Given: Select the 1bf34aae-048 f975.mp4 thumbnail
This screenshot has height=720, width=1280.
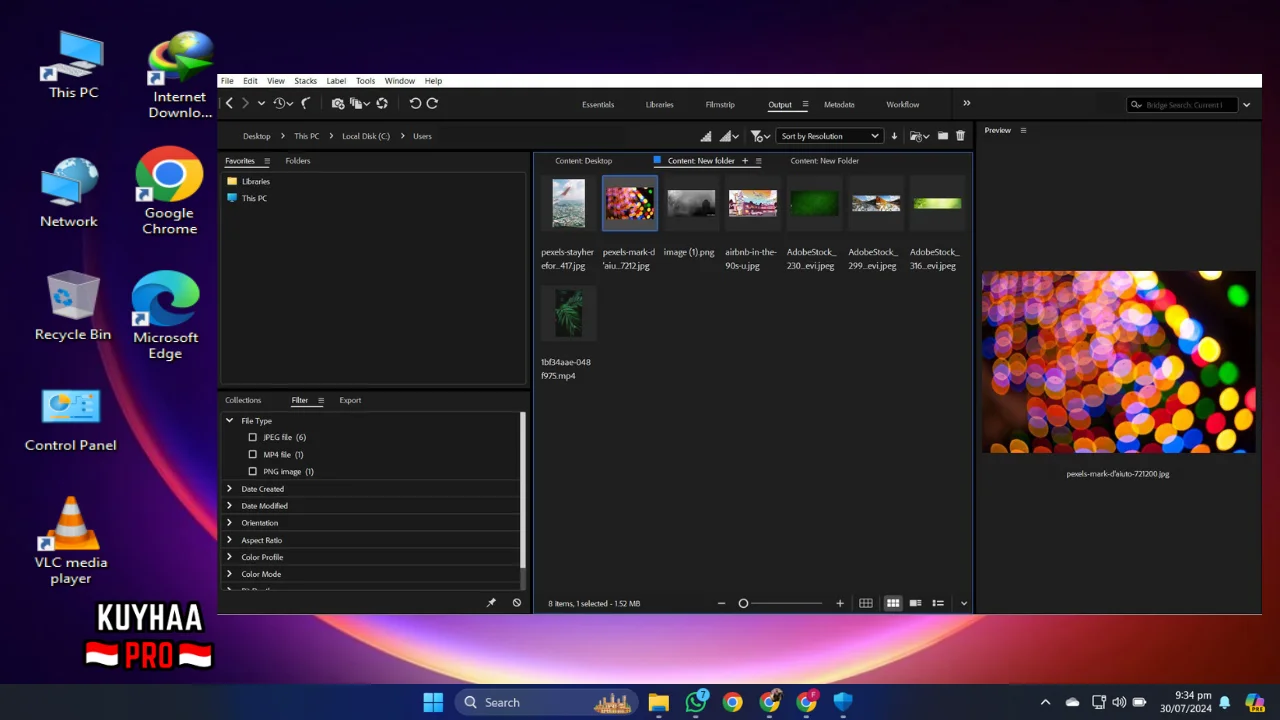Looking at the screenshot, I should pos(568,313).
